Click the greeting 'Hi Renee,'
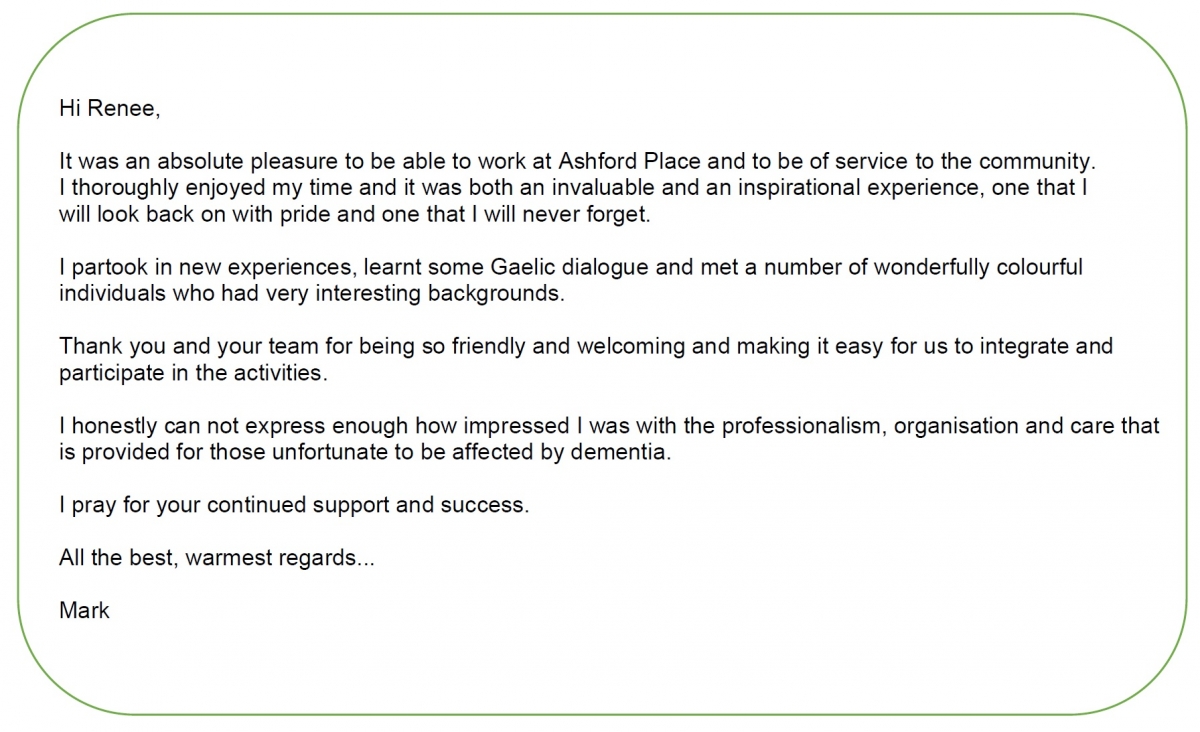1200x732 pixels. pyautogui.click(x=109, y=109)
